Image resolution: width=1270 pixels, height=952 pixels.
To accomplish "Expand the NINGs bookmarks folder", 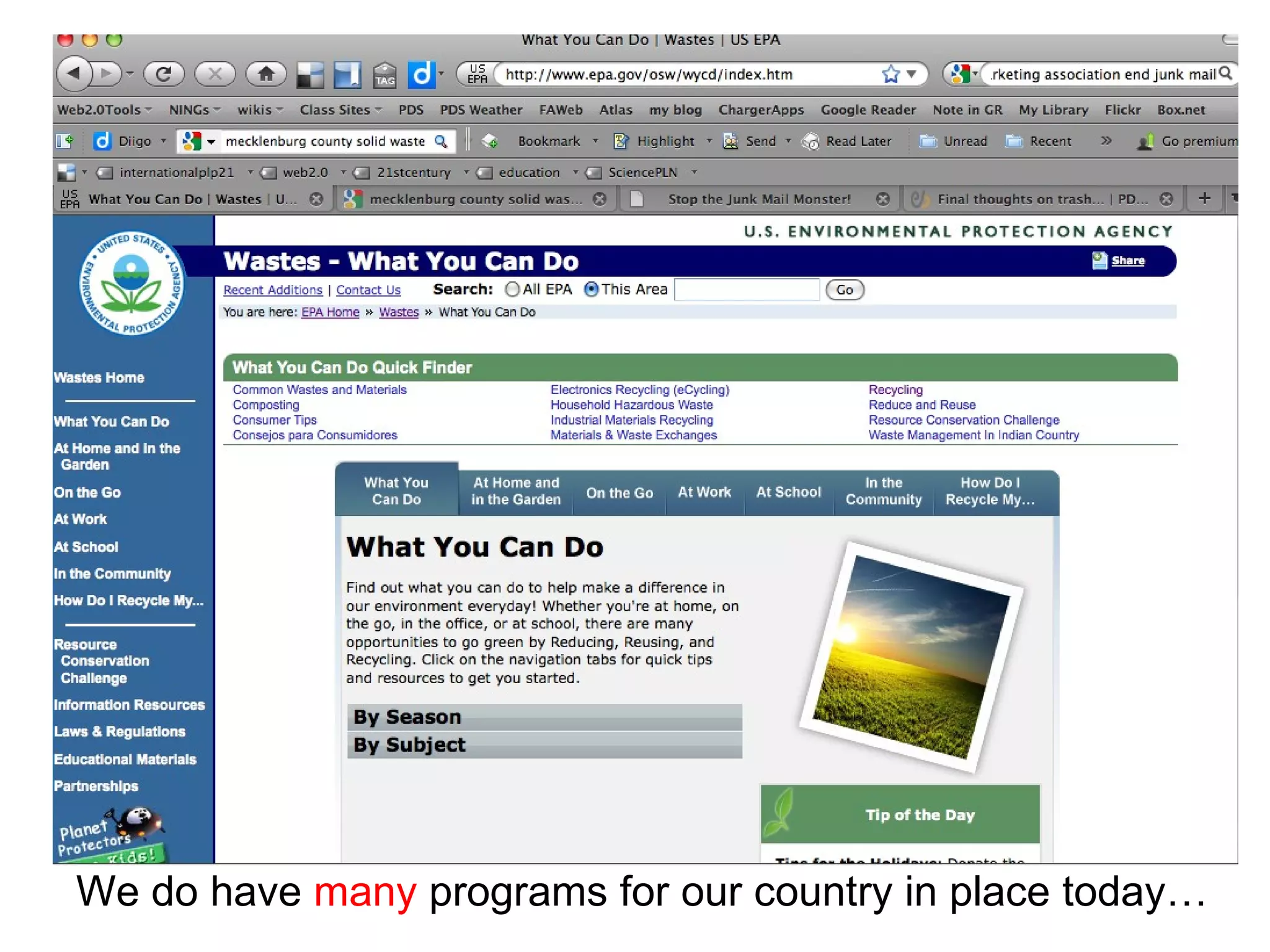I will pos(195,110).
